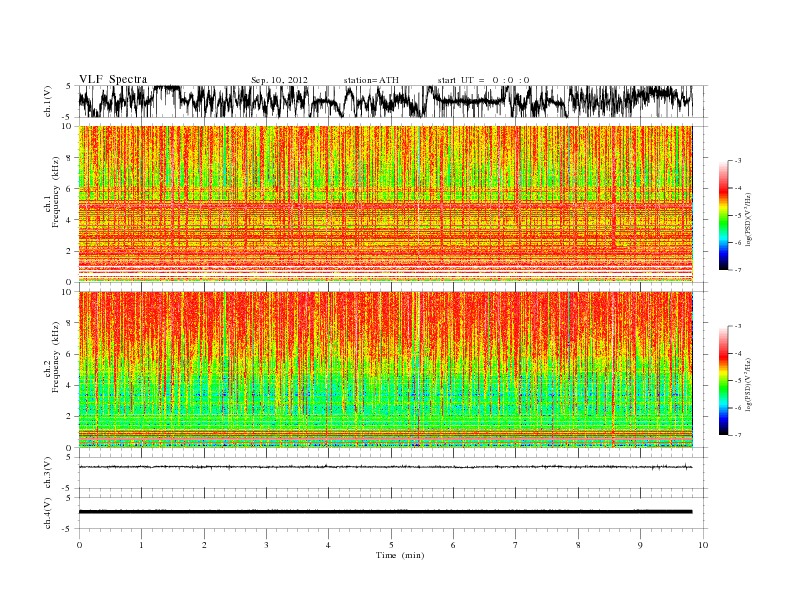
Task: Click time-axis tick label "5"
Action: [x=391, y=545]
